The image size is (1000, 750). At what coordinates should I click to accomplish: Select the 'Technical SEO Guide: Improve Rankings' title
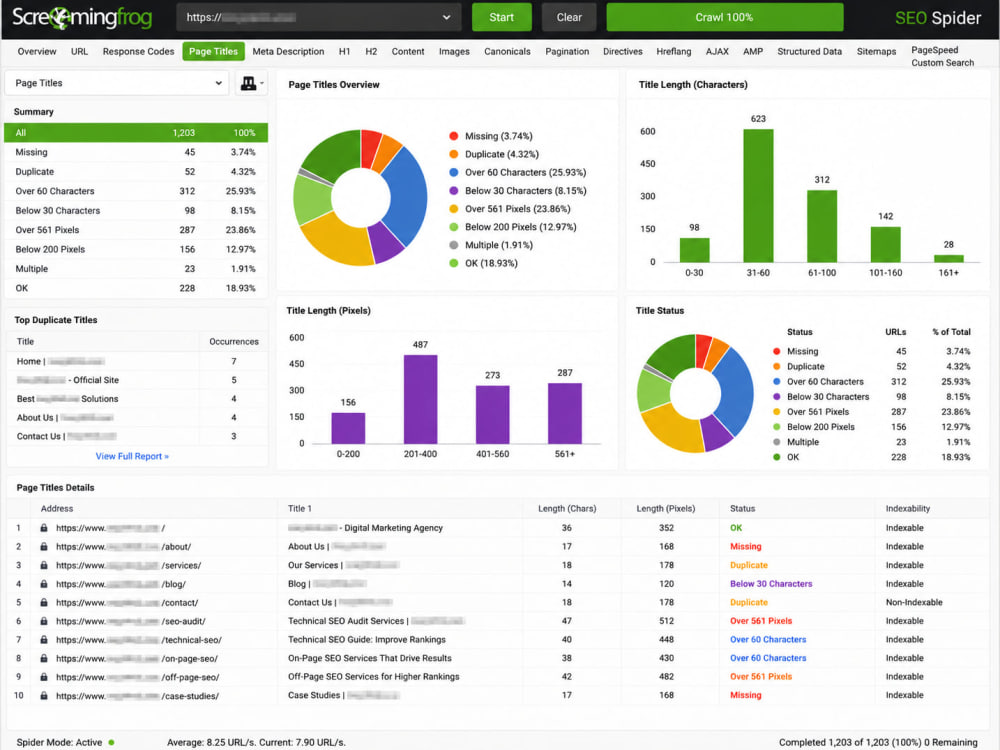click(x=367, y=640)
